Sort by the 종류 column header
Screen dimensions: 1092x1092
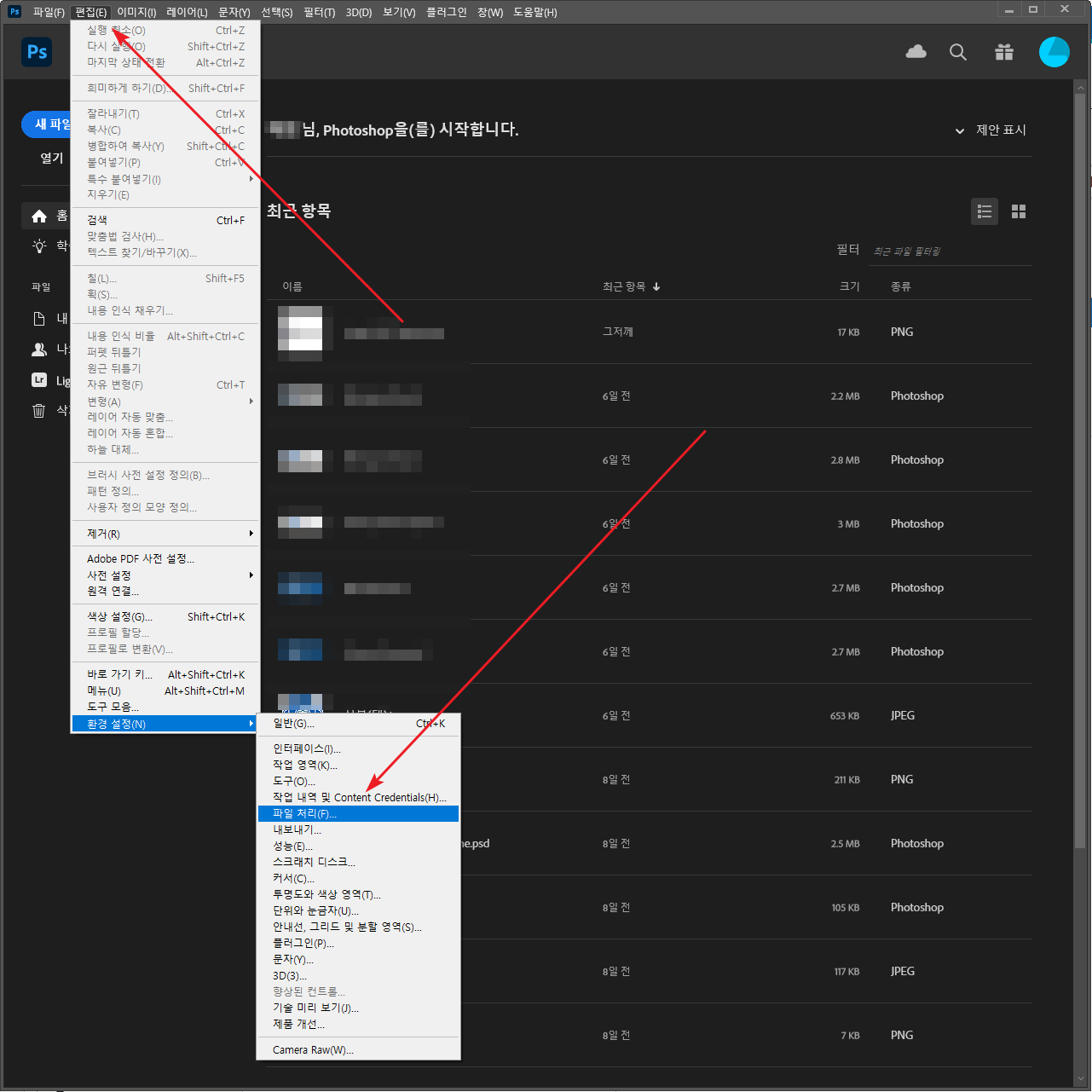pyautogui.click(x=901, y=286)
